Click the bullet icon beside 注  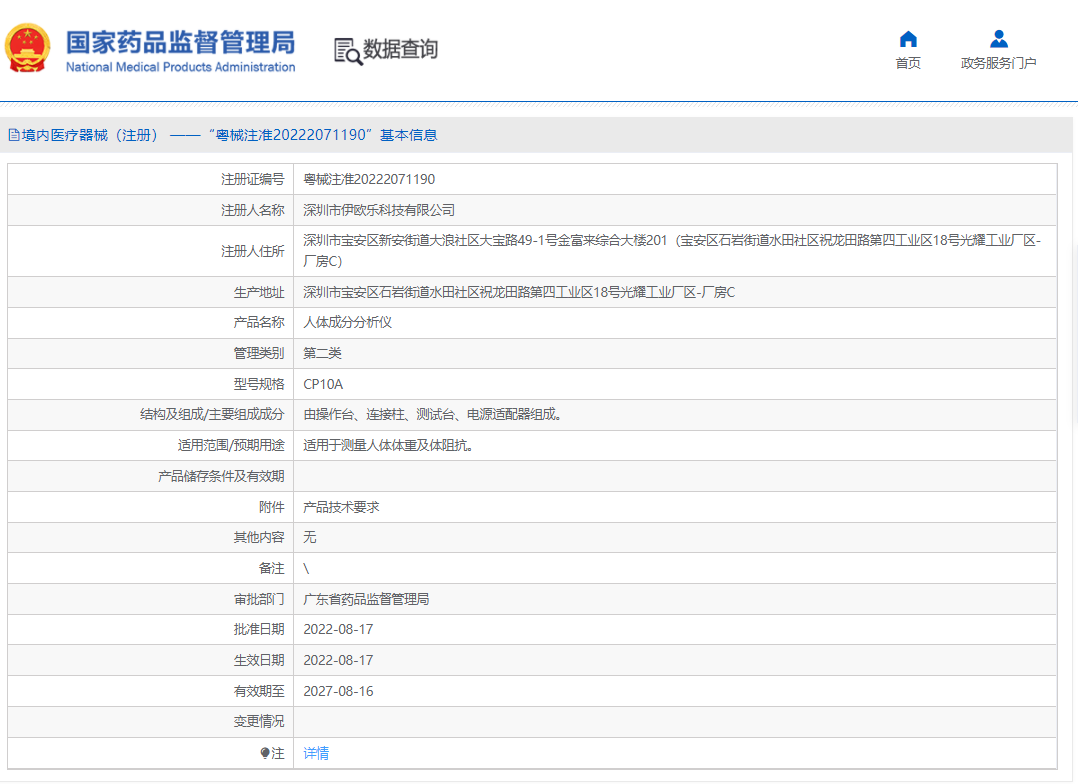point(265,753)
